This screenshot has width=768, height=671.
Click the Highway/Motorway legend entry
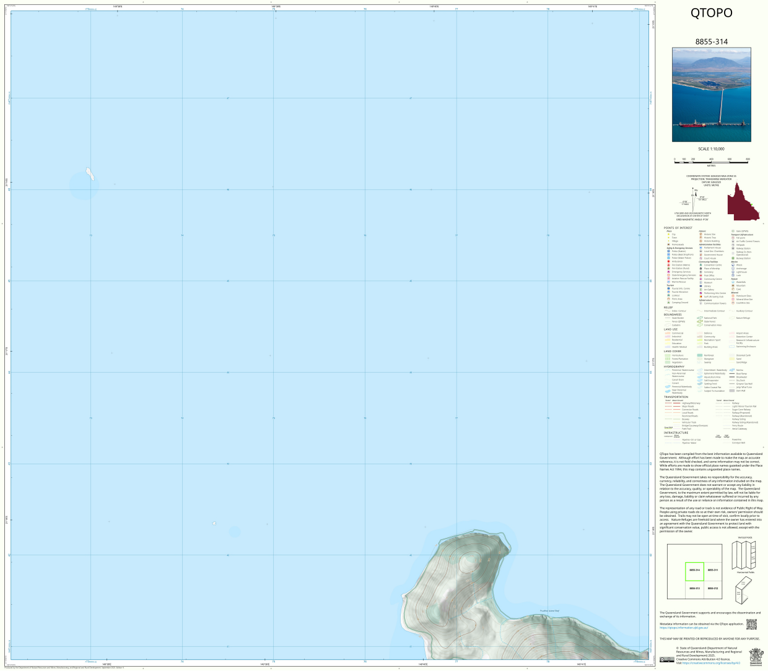tap(682, 403)
